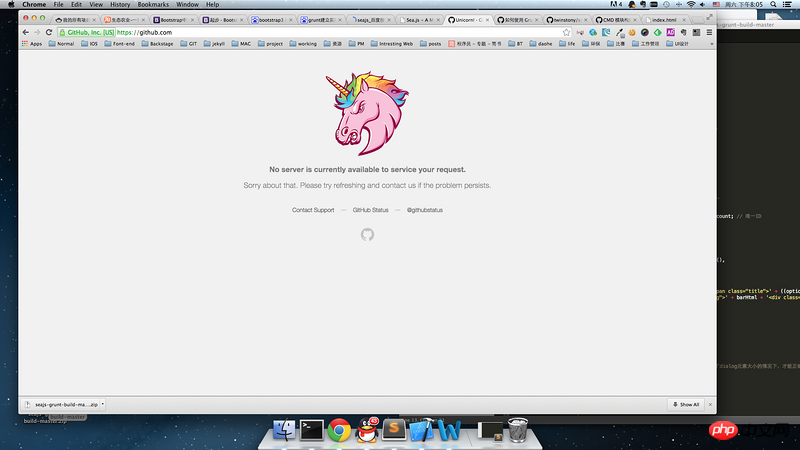Open the History menu

[120, 4]
